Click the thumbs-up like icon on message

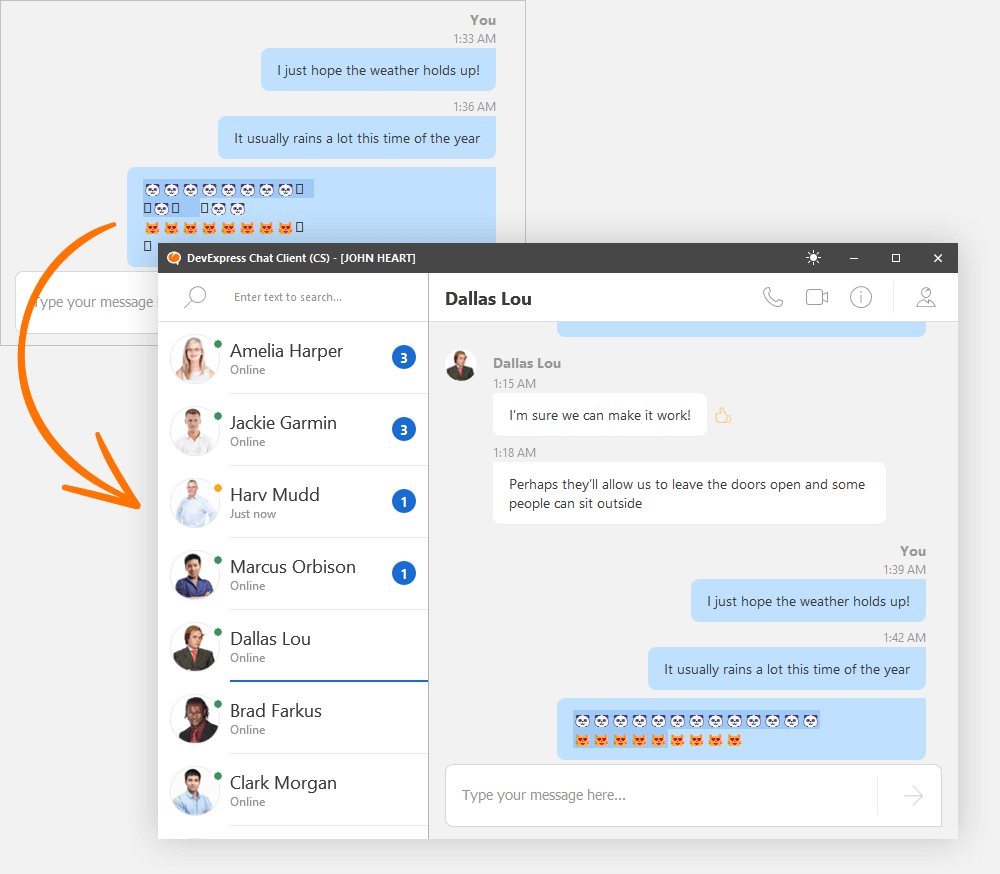723,415
